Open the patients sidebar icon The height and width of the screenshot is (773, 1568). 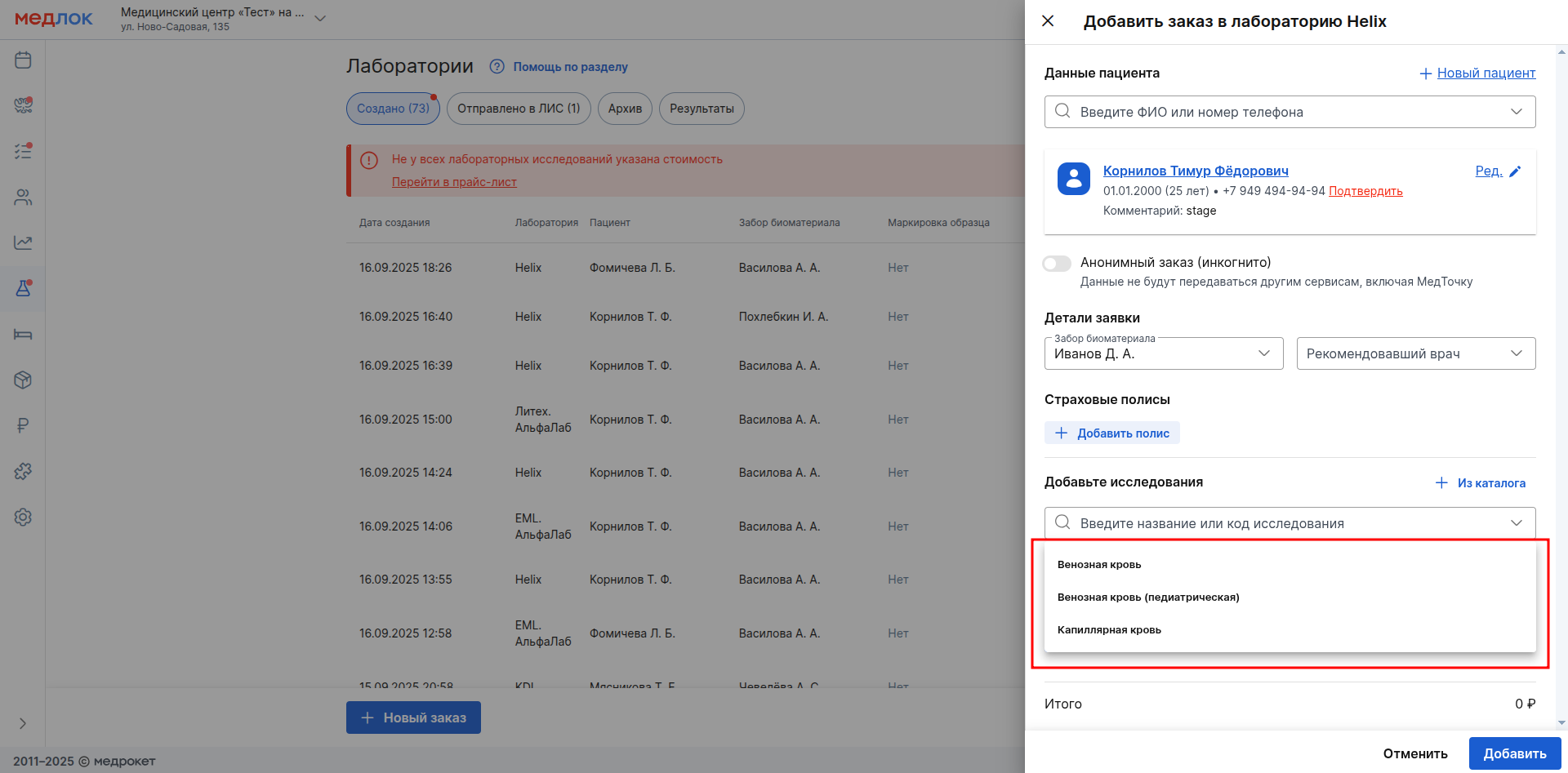(23, 197)
